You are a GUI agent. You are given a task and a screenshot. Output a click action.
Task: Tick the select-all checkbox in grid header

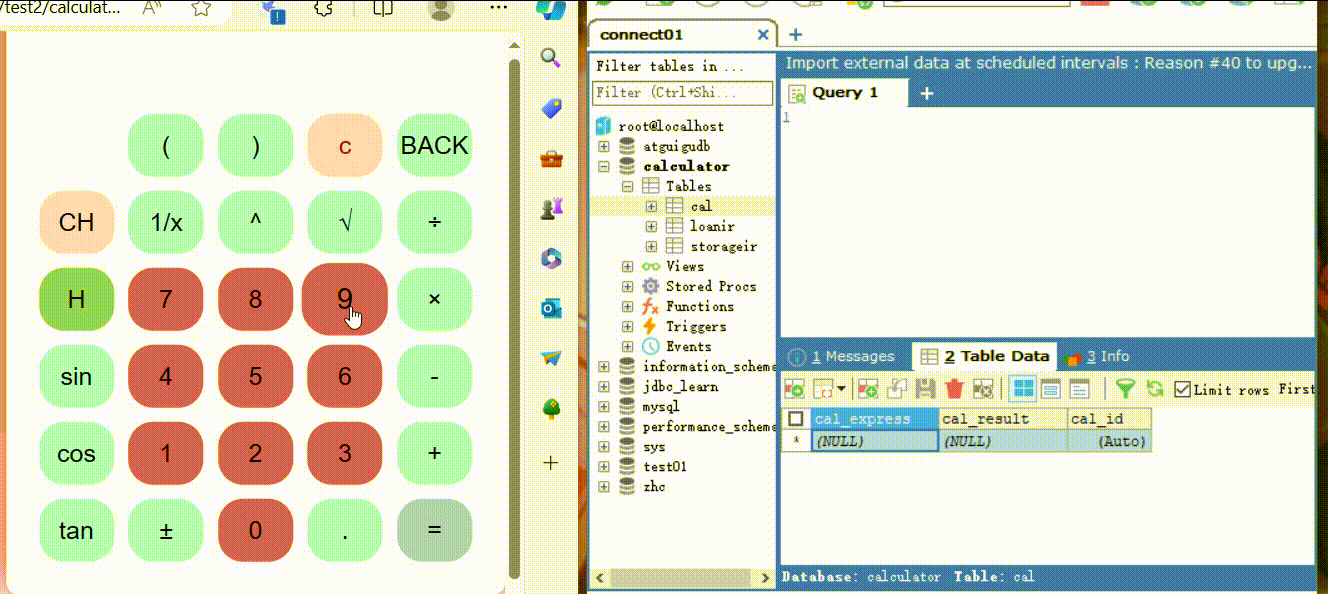pyautogui.click(x=796, y=419)
